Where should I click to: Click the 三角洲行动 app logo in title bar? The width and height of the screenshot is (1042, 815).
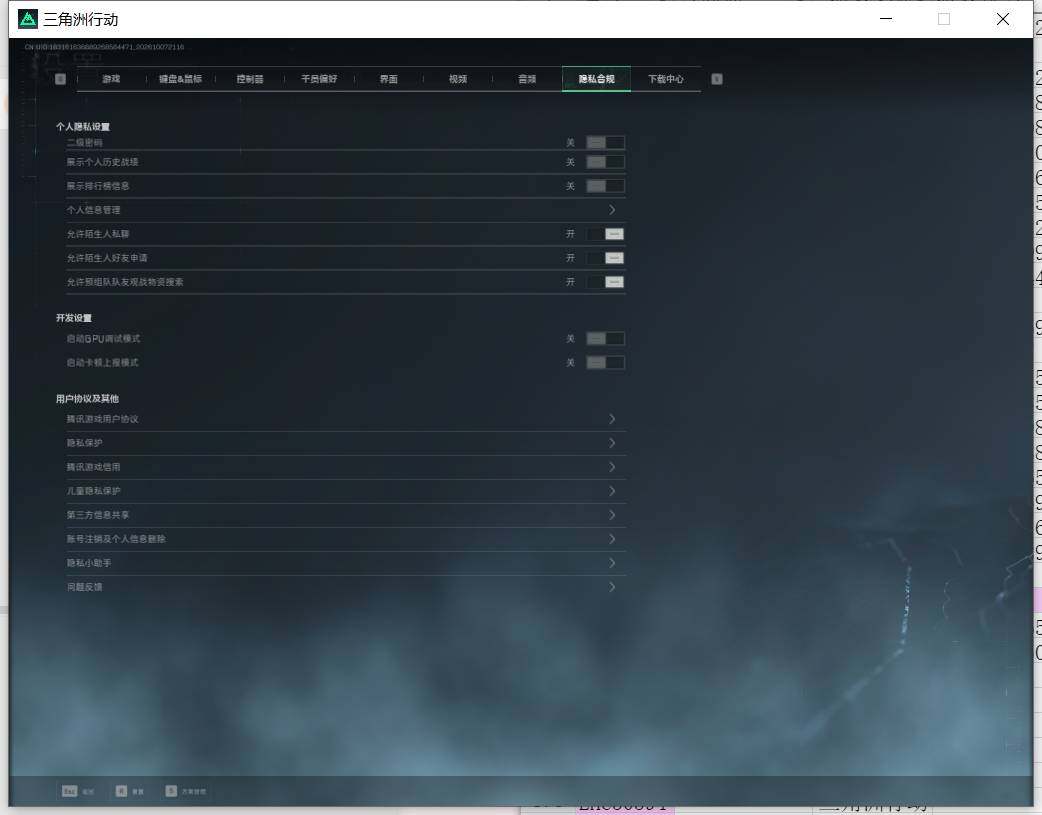coord(28,19)
